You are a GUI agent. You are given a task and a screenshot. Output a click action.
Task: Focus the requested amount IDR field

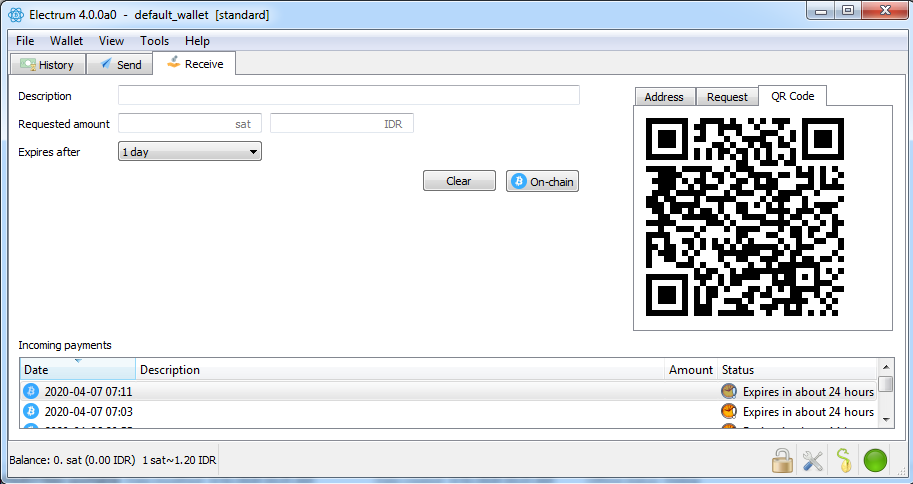coord(342,123)
